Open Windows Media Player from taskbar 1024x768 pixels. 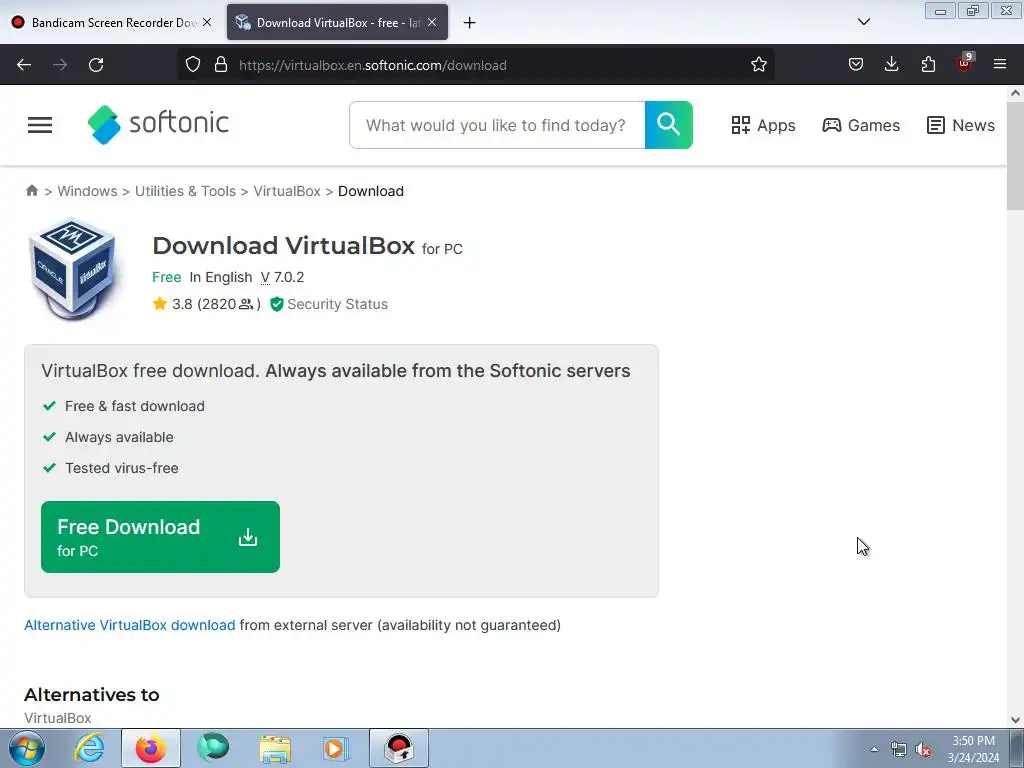coord(336,748)
